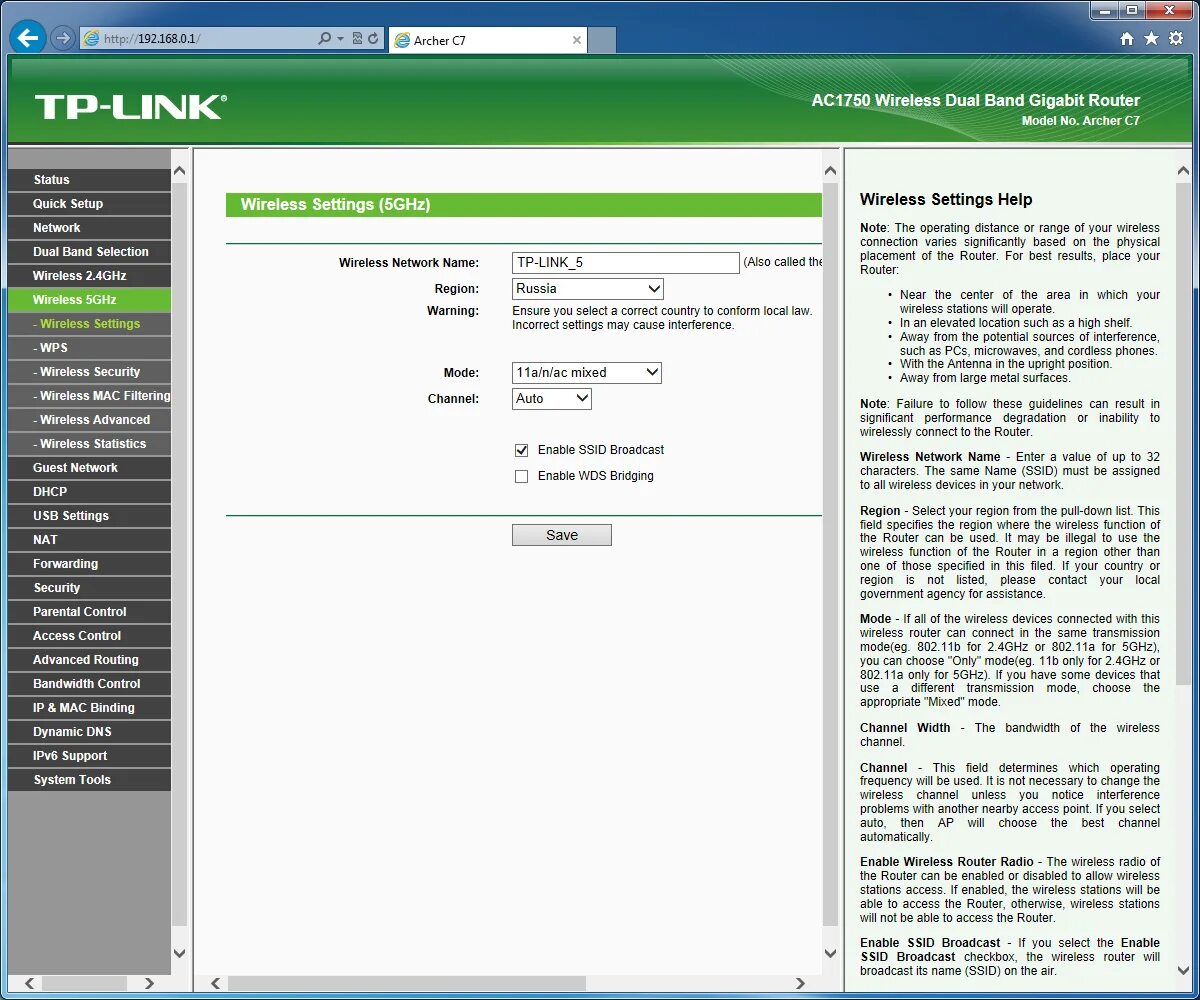
Task: Open WPS submenu item
Action: click(89, 348)
